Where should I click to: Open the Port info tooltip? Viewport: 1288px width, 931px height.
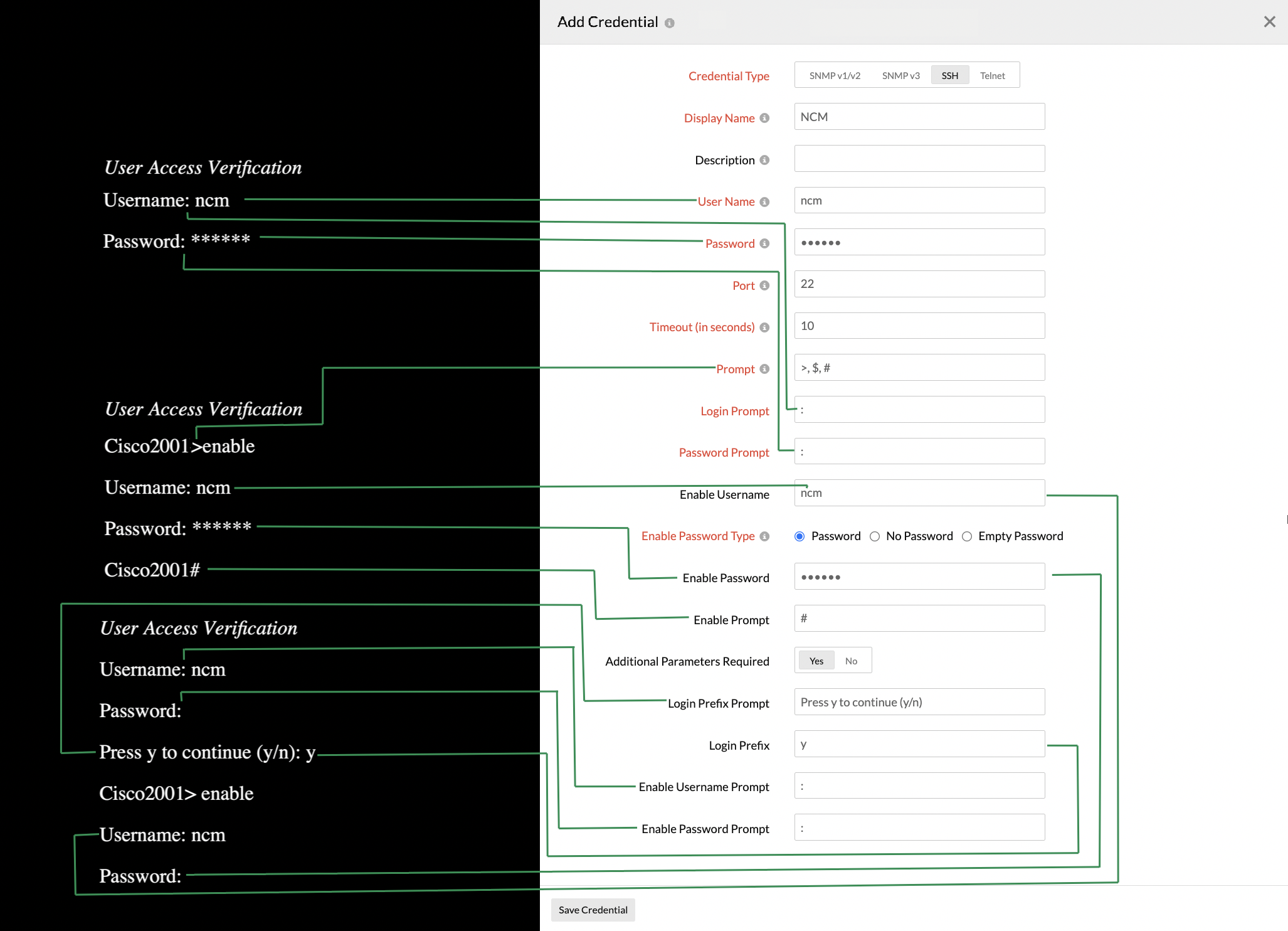coord(766,285)
